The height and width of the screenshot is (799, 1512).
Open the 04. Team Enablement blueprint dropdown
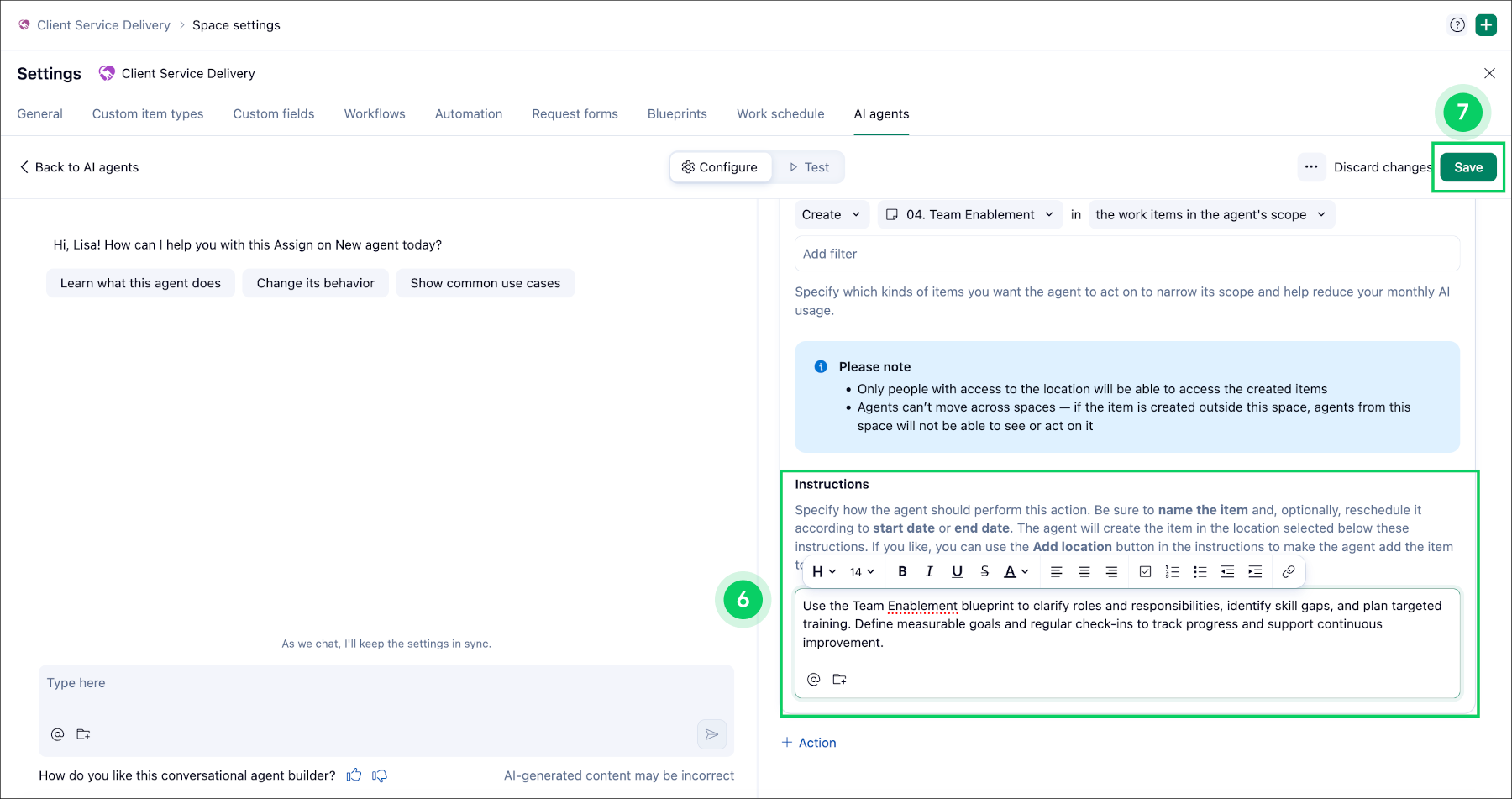tap(970, 215)
